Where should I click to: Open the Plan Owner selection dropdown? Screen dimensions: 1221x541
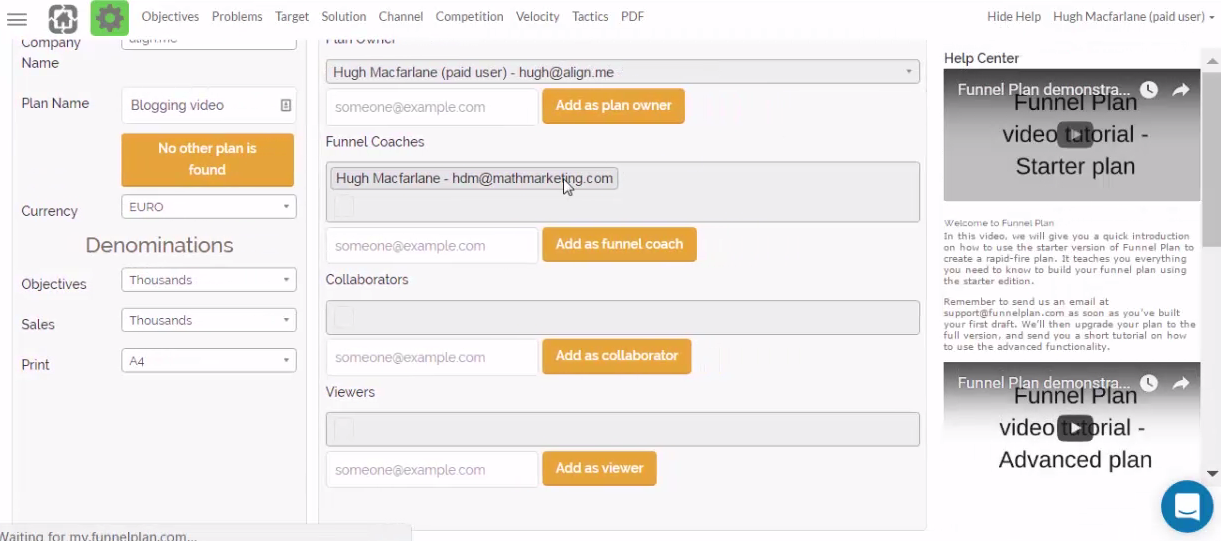click(622, 72)
